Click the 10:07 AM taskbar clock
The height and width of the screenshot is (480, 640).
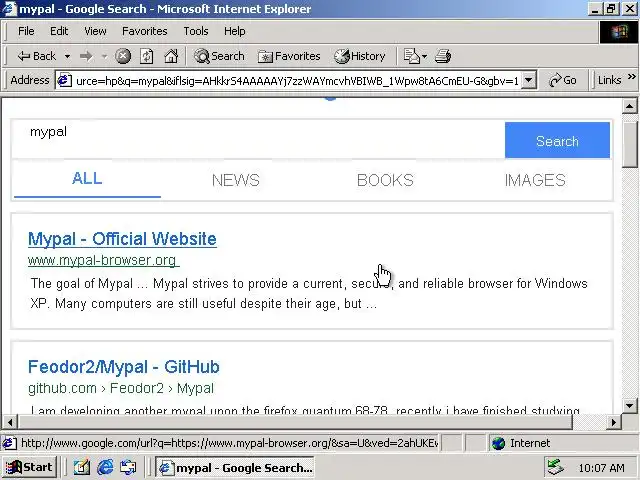click(x=601, y=468)
